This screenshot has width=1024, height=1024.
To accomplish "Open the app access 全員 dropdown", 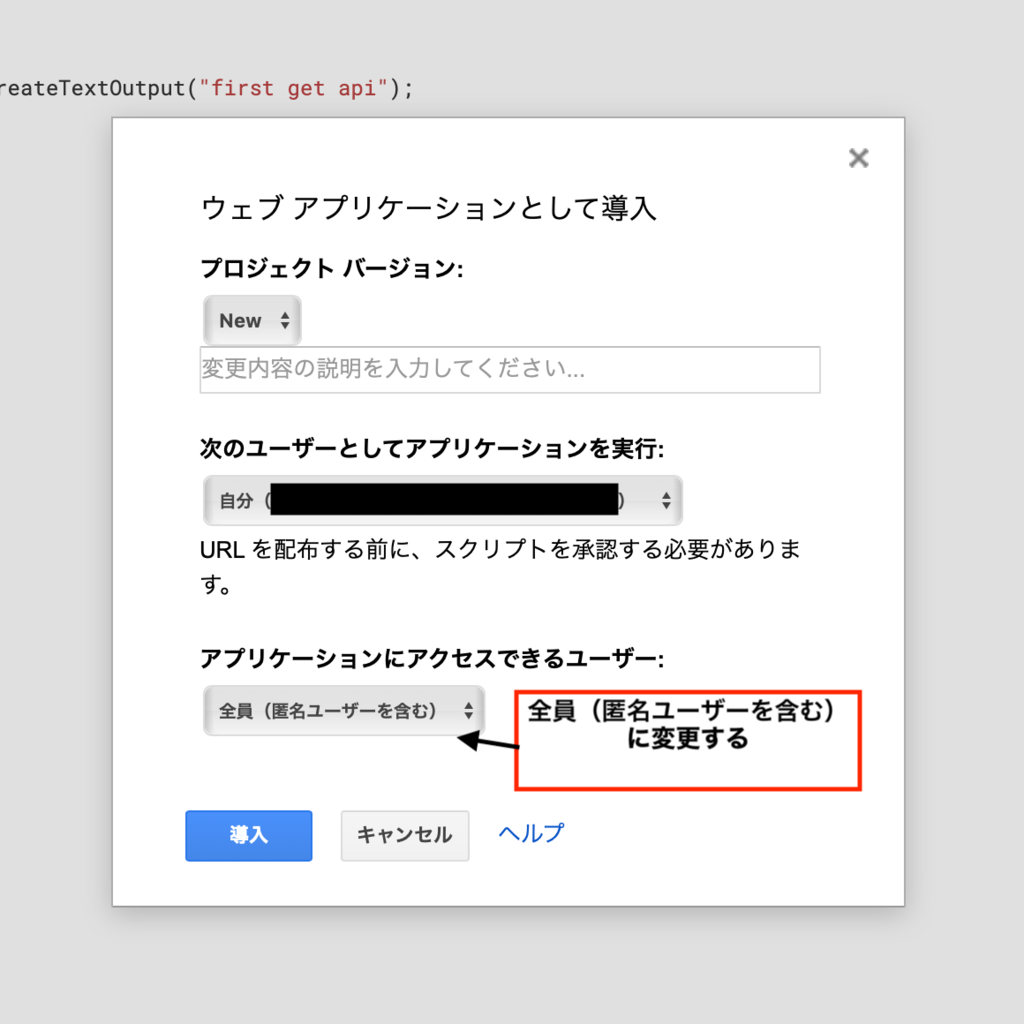I will tap(344, 711).
